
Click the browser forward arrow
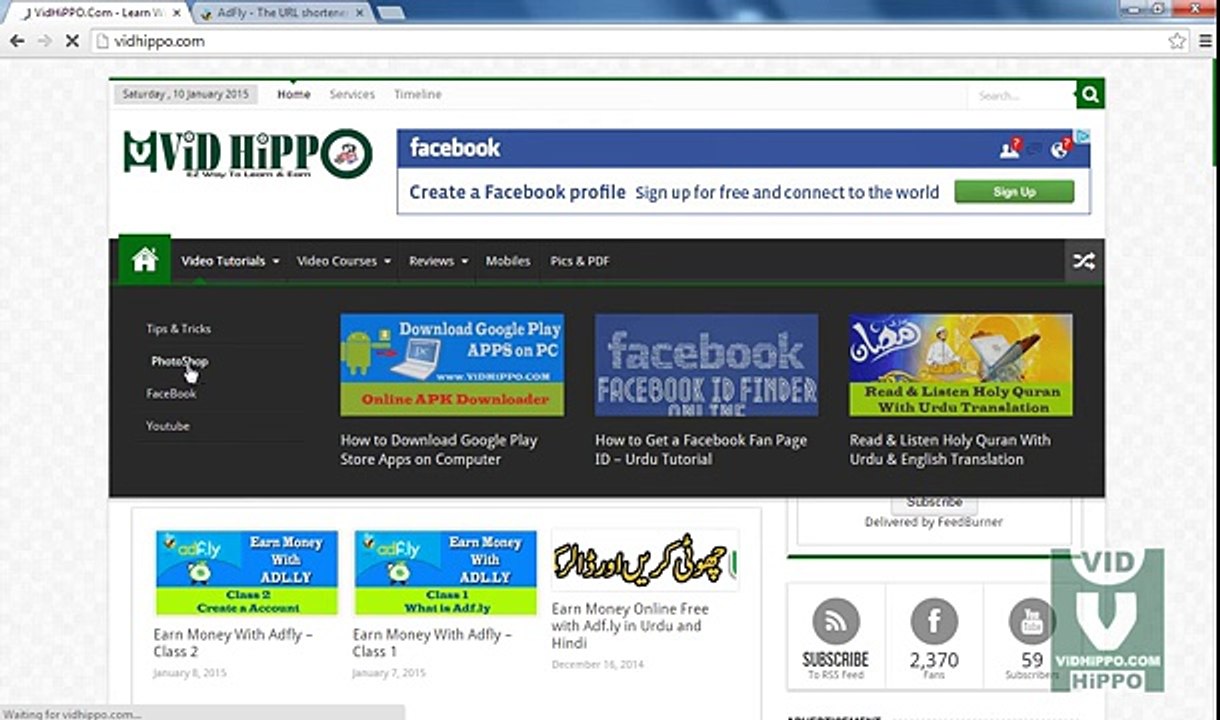coord(45,41)
